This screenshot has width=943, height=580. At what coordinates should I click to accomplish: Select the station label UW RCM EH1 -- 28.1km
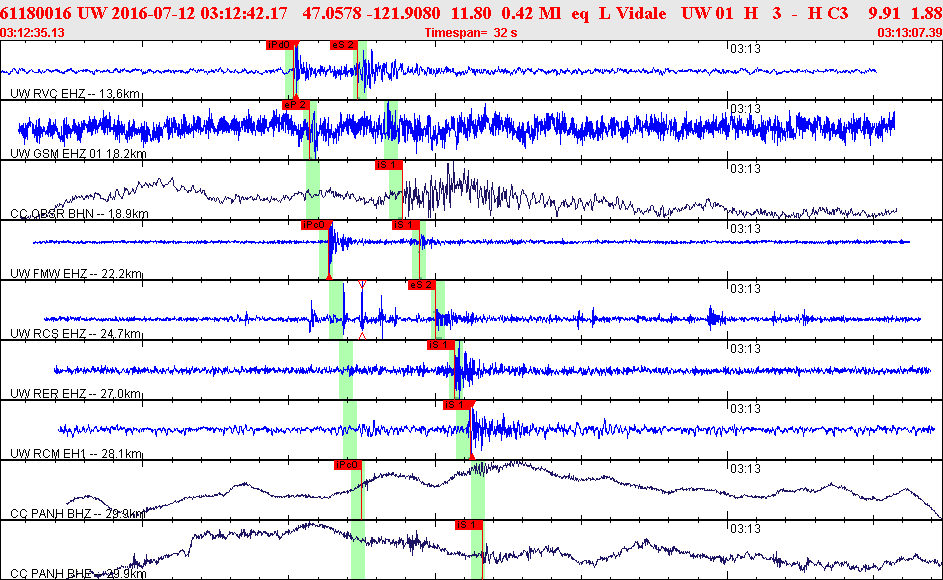coord(76,454)
